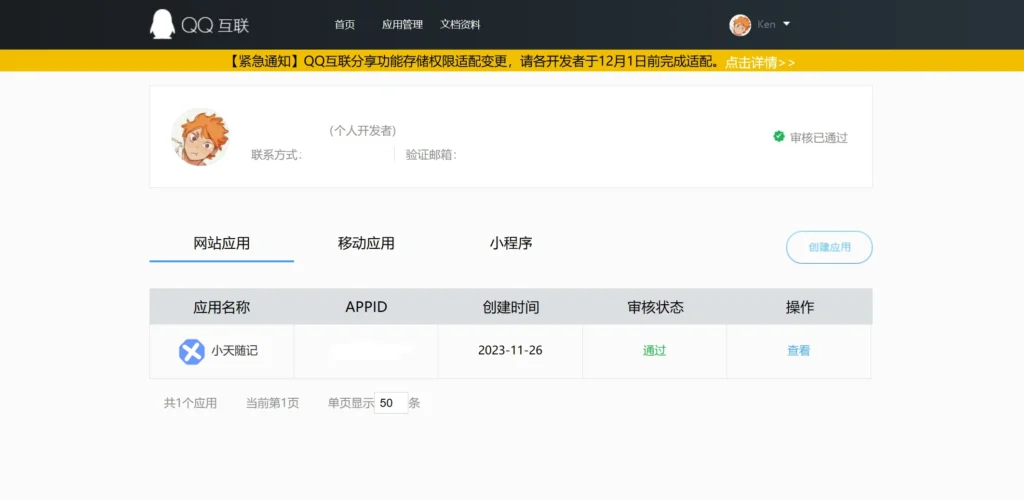The image size is (1024, 500).
Task: Click the 创建应用 button
Action: 829,247
